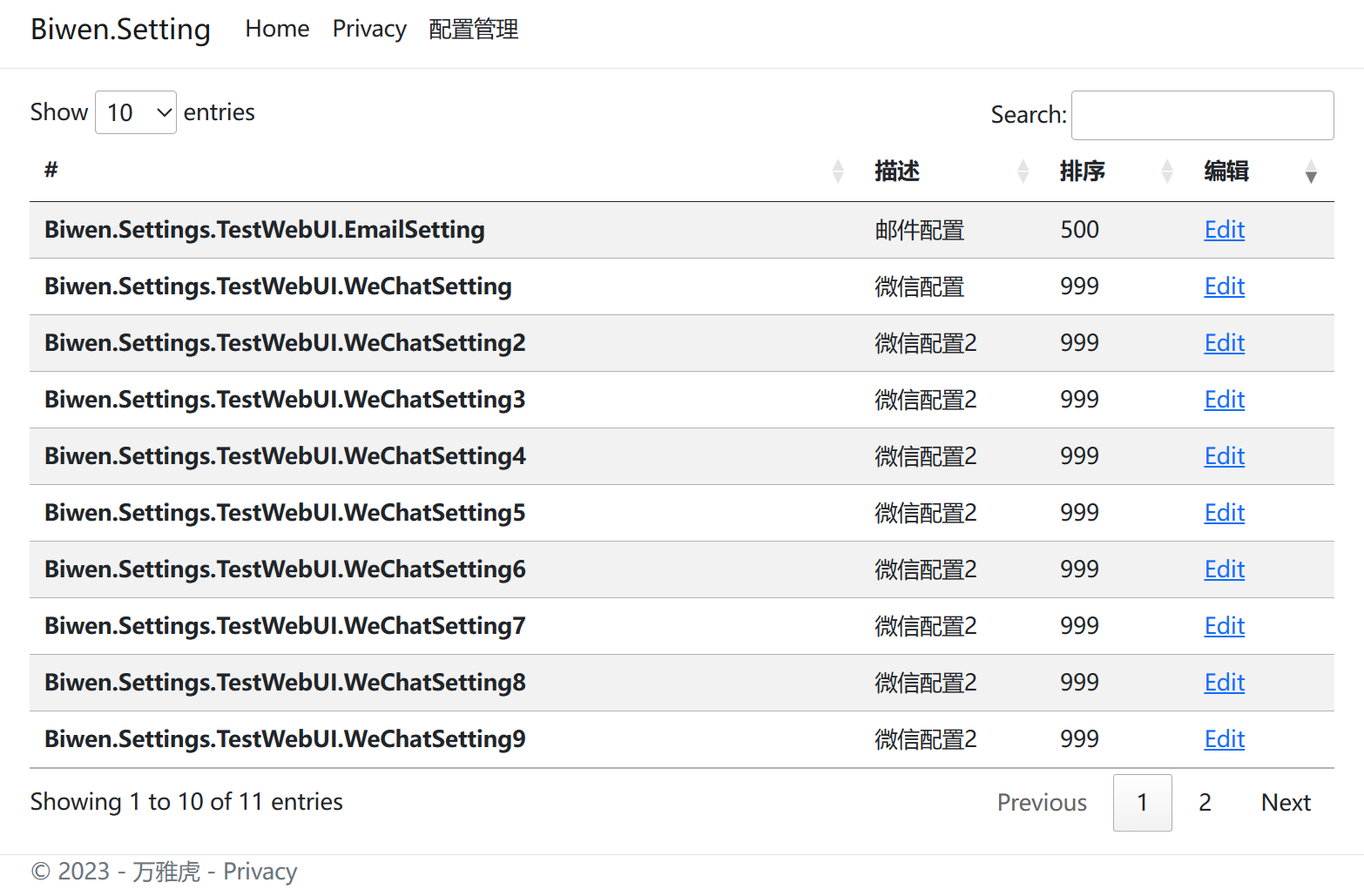Viewport: 1364px width, 896px height.
Task: Open the Home menu item
Action: pos(277,29)
